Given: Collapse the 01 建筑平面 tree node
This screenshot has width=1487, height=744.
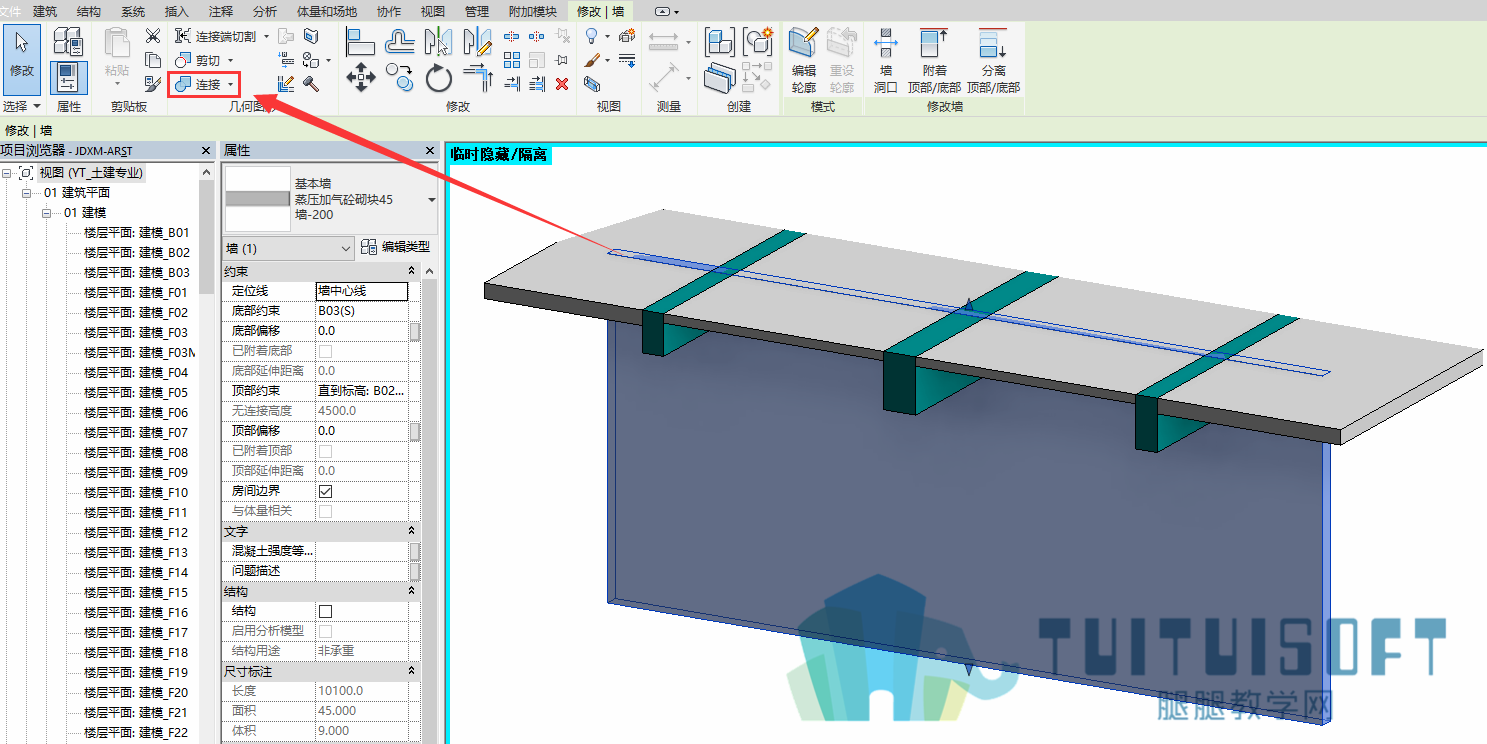Looking at the screenshot, I should coord(28,192).
